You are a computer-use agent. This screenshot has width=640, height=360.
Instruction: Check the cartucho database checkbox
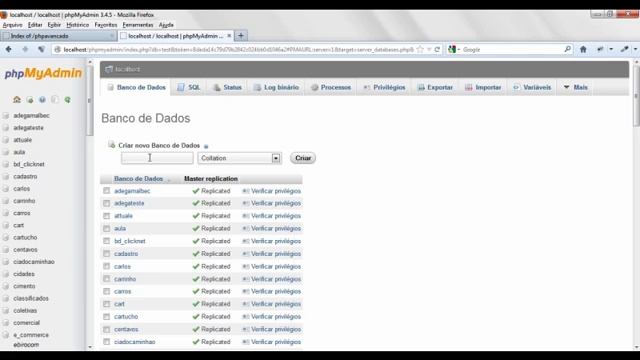click(x=107, y=317)
